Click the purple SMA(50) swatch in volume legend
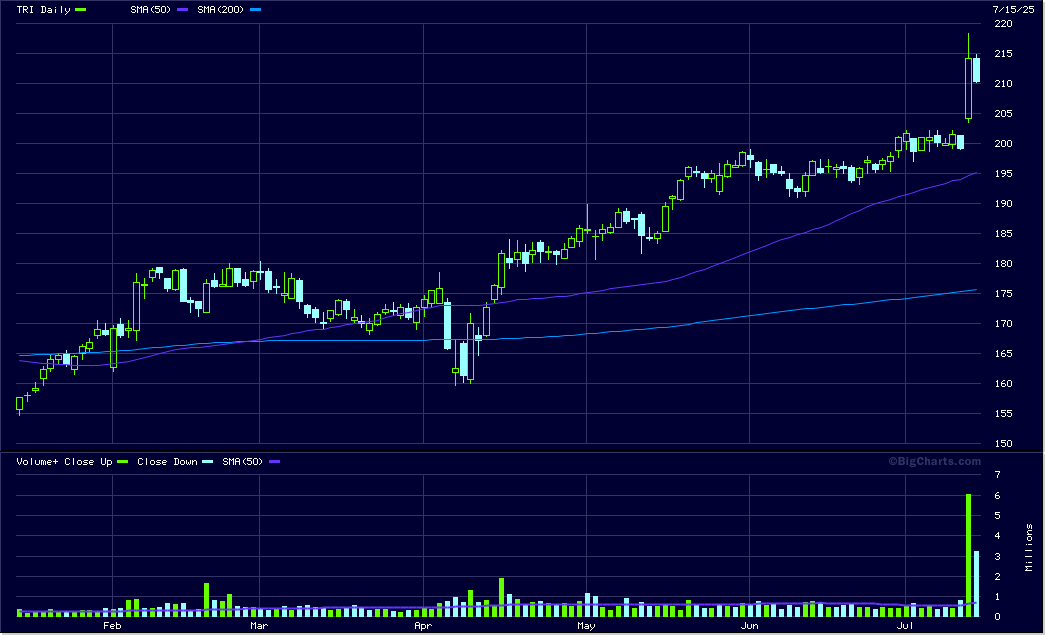This screenshot has height=635, width=1045. (274, 462)
